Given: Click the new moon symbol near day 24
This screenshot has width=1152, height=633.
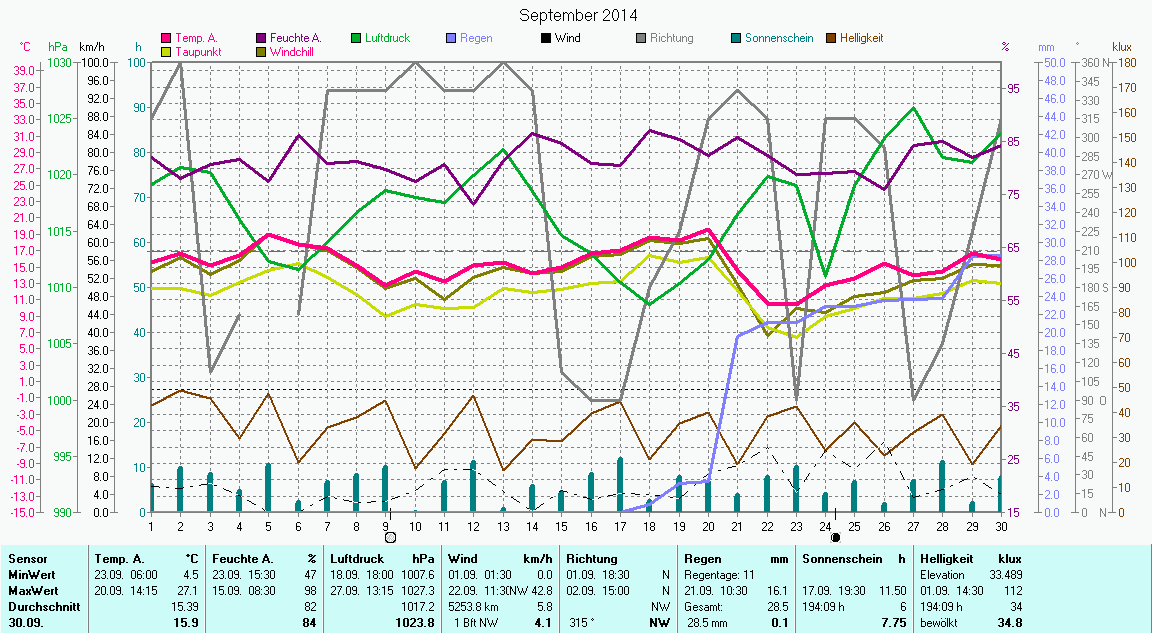Looking at the screenshot, I should 836,538.
